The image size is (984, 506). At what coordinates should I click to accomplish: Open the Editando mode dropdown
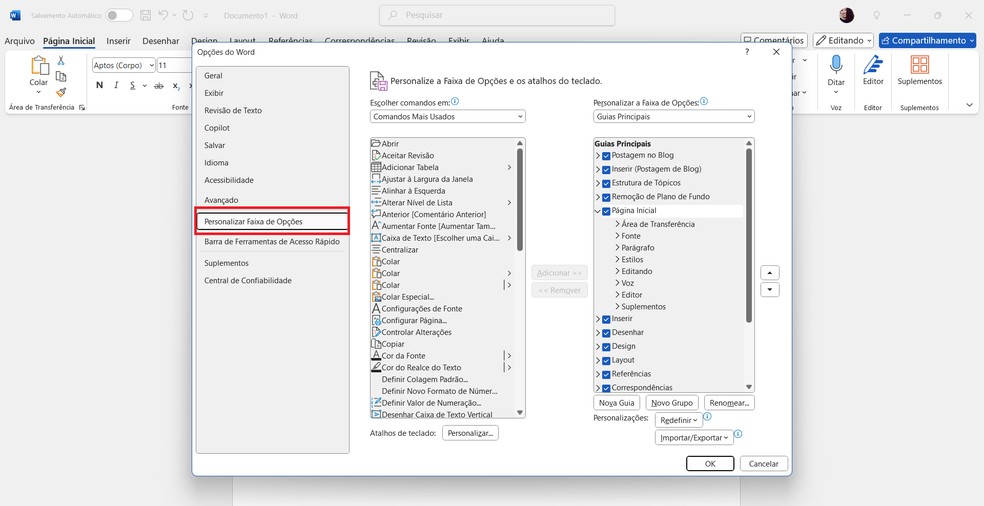pyautogui.click(x=843, y=40)
